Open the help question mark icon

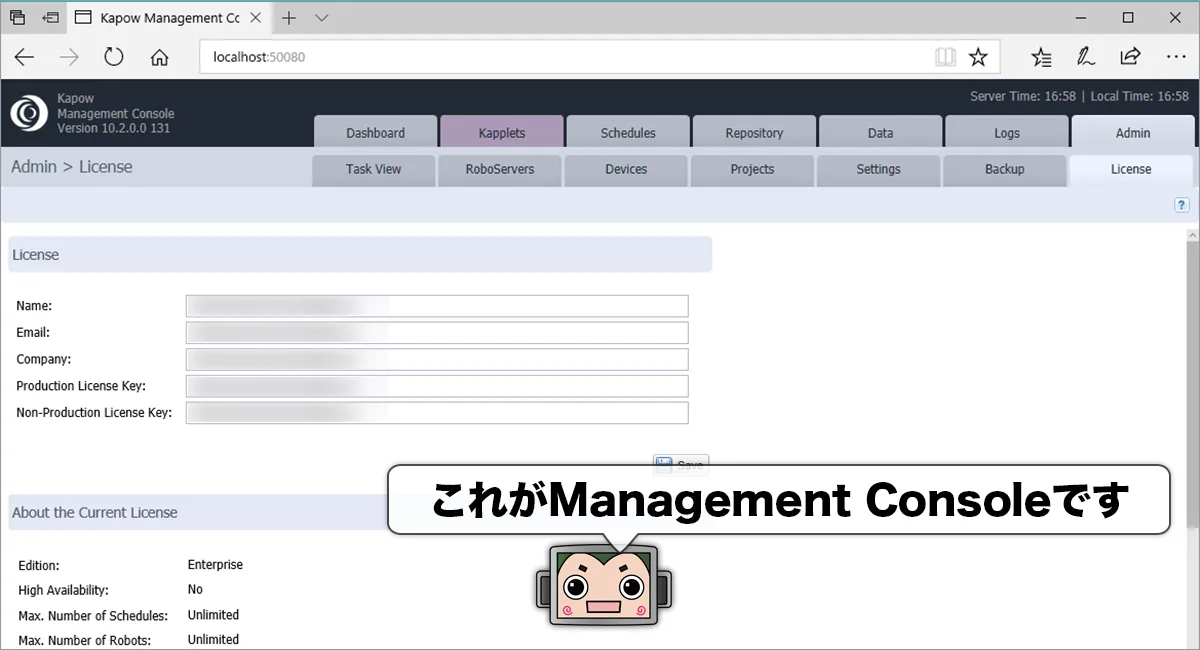(1182, 204)
